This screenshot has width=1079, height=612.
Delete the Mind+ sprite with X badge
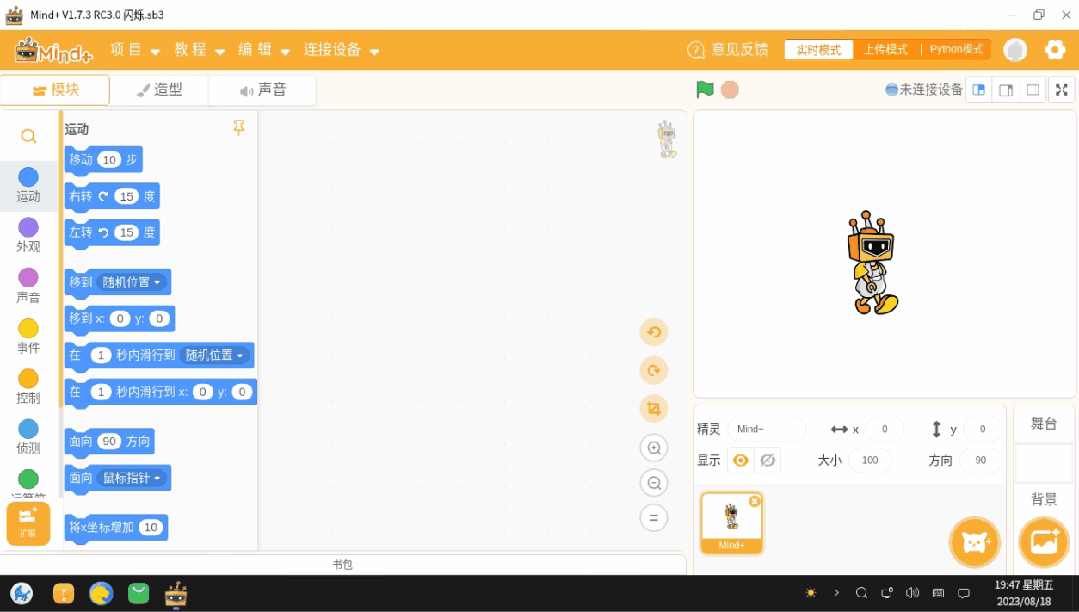754,501
